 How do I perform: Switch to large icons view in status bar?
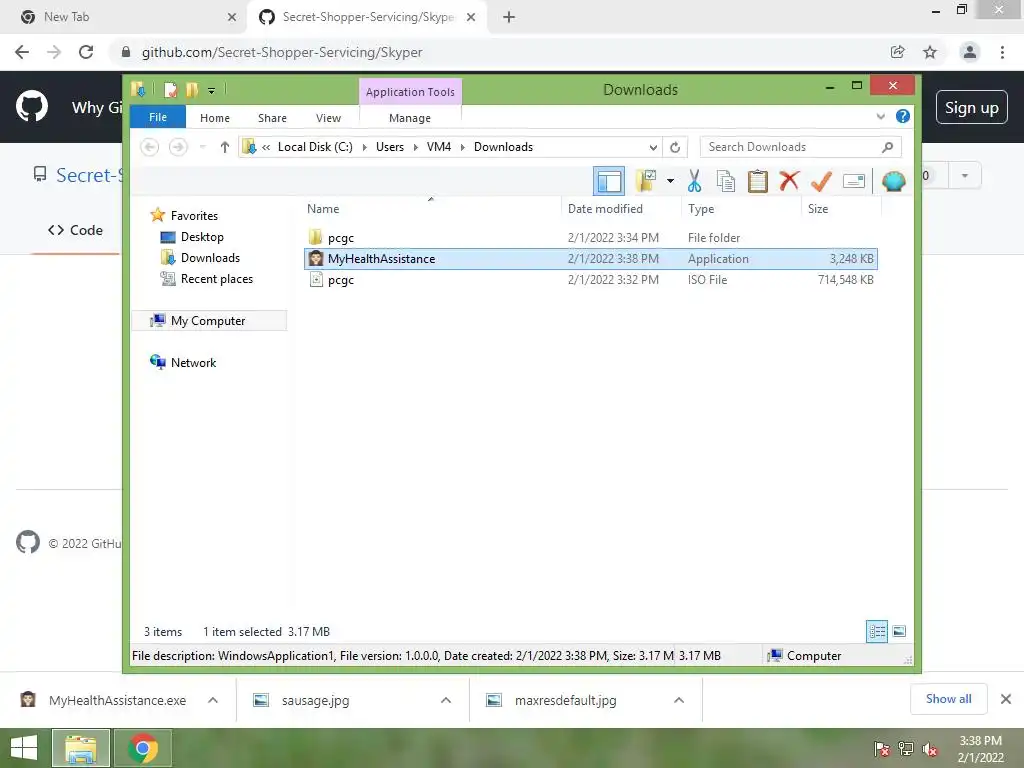pos(899,632)
